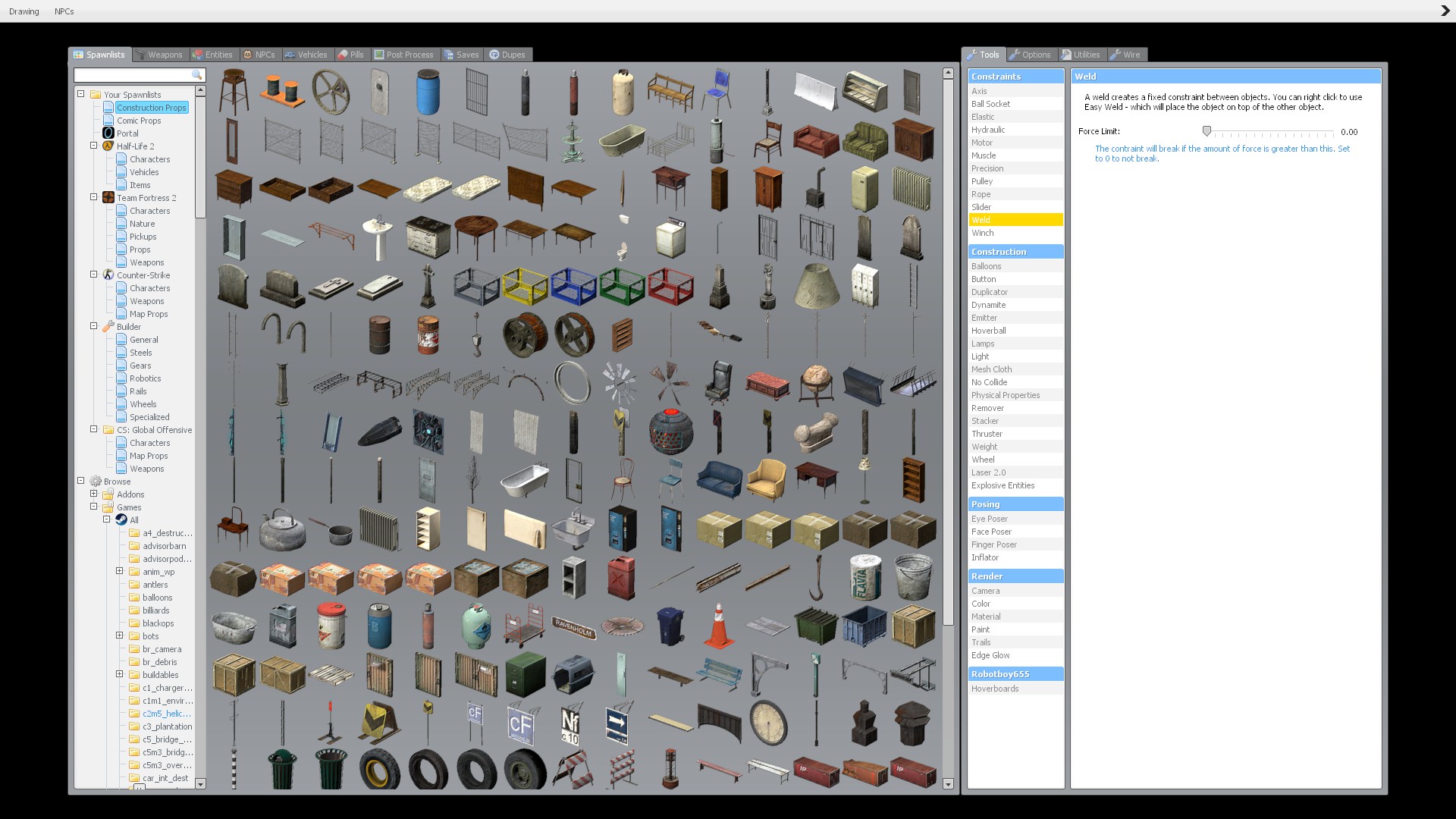Choose the wall clock prop

768,723
